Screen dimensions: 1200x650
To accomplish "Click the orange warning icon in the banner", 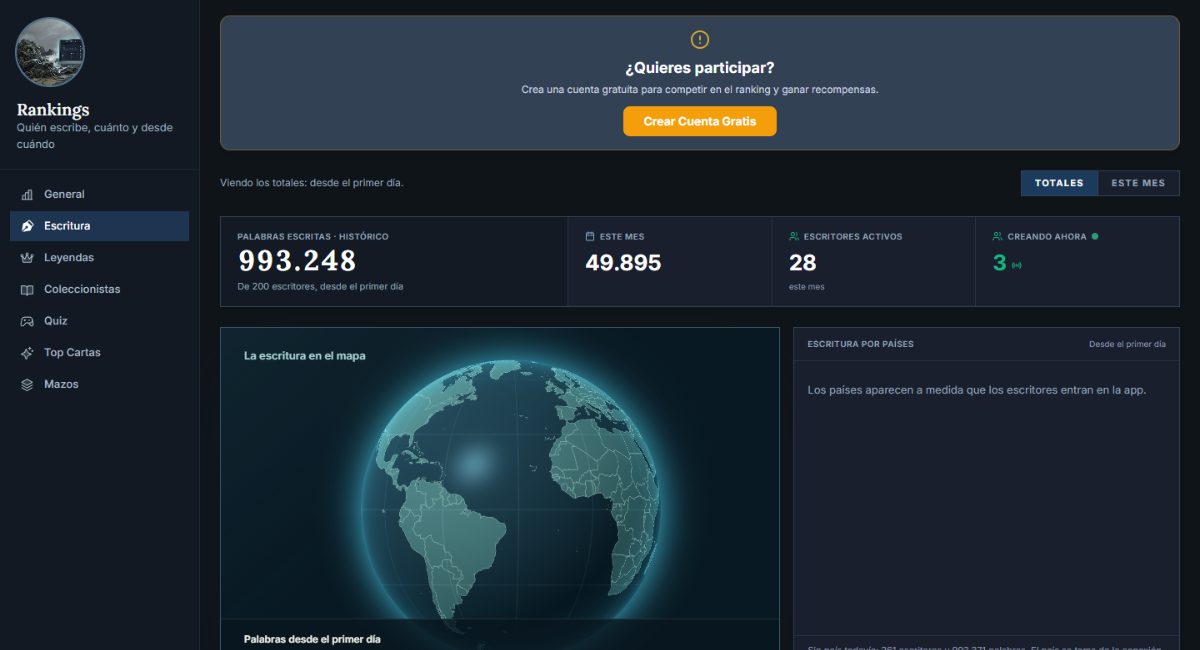I will point(700,39).
